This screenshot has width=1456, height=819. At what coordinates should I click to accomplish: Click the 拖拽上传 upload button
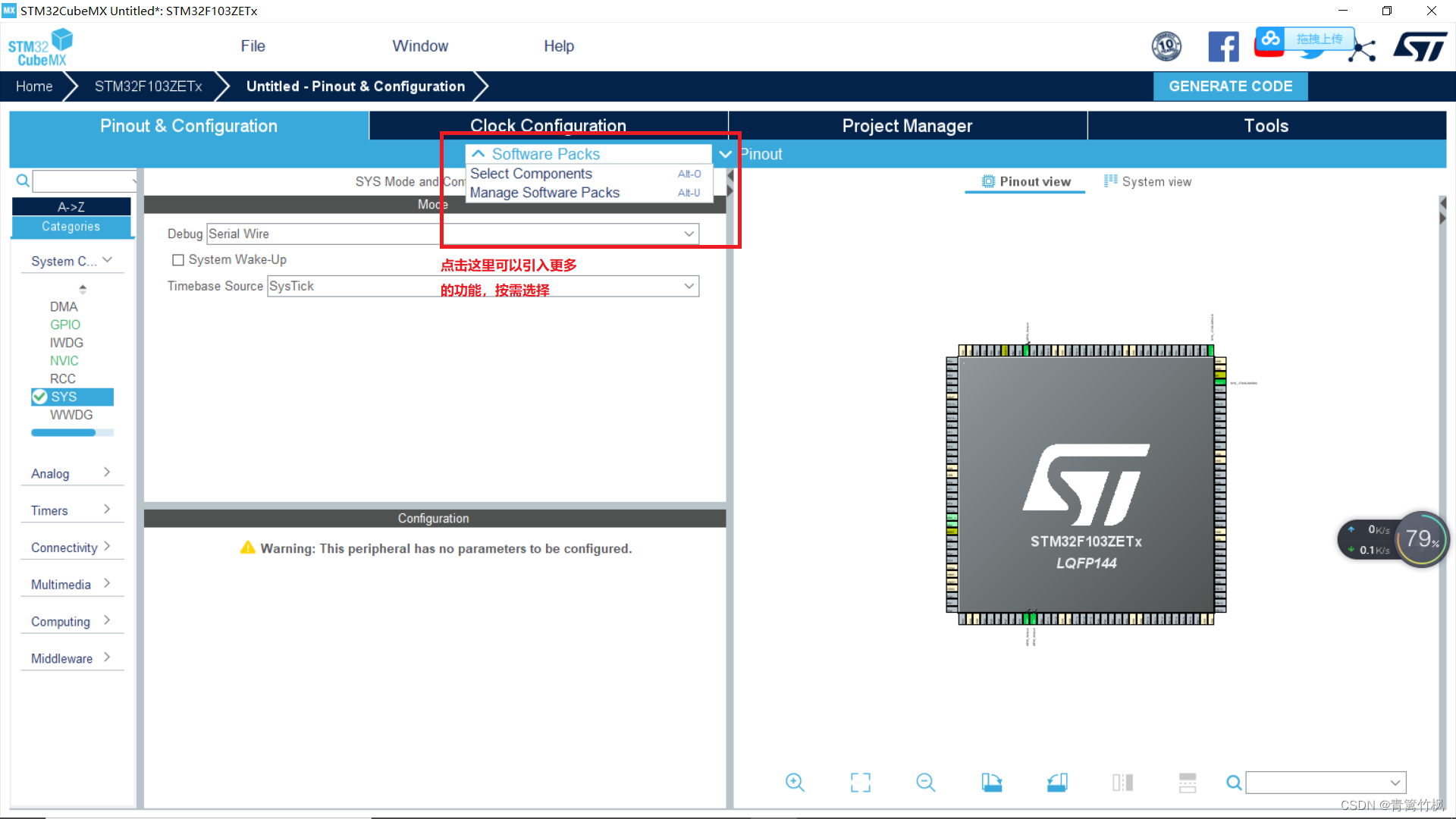pyautogui.click(x=1319, y=39)
